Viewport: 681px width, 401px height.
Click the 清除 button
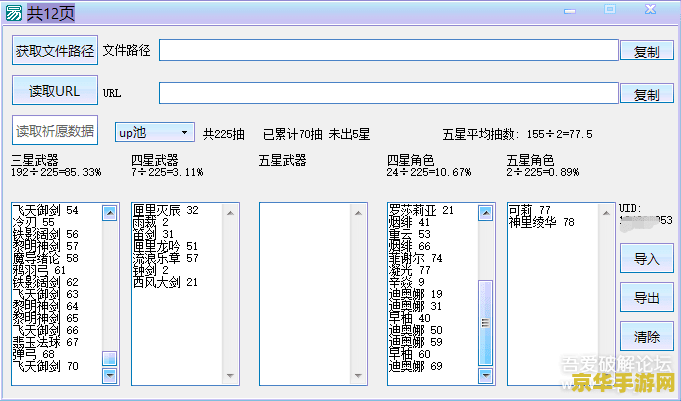click(x=647, y=336)
